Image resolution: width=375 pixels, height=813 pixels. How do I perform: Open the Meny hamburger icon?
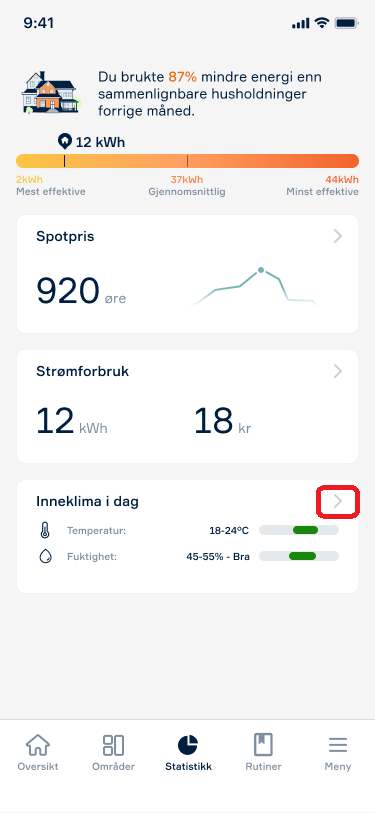[338, 746]
